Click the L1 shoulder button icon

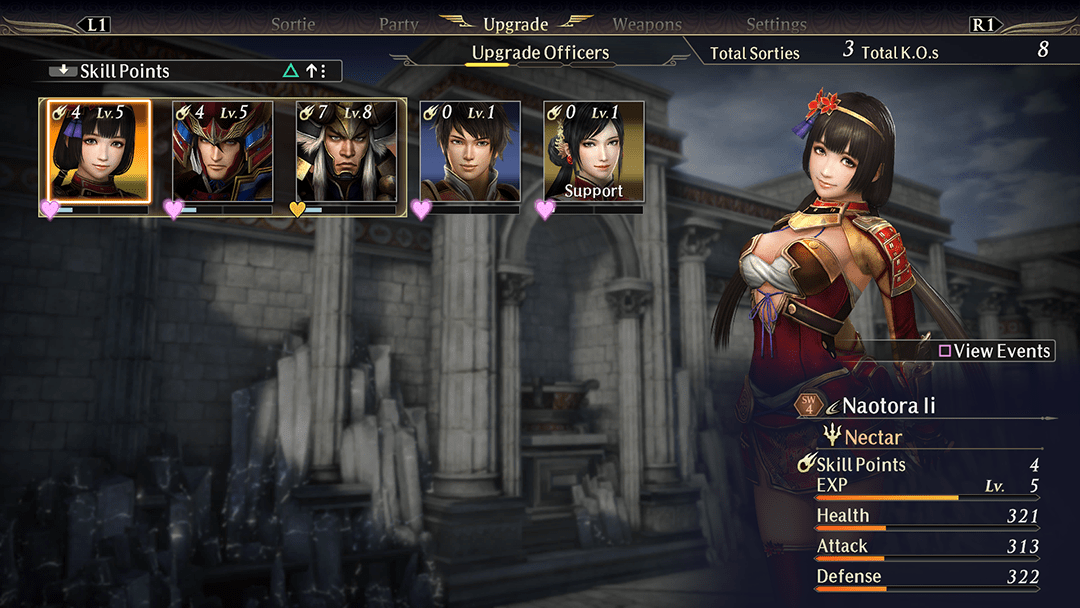coord(96,25)
